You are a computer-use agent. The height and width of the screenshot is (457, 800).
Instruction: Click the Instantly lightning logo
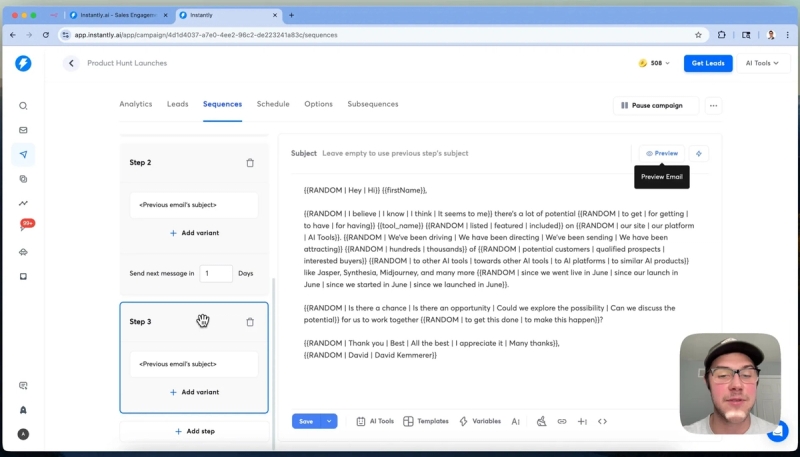[23, 63]
